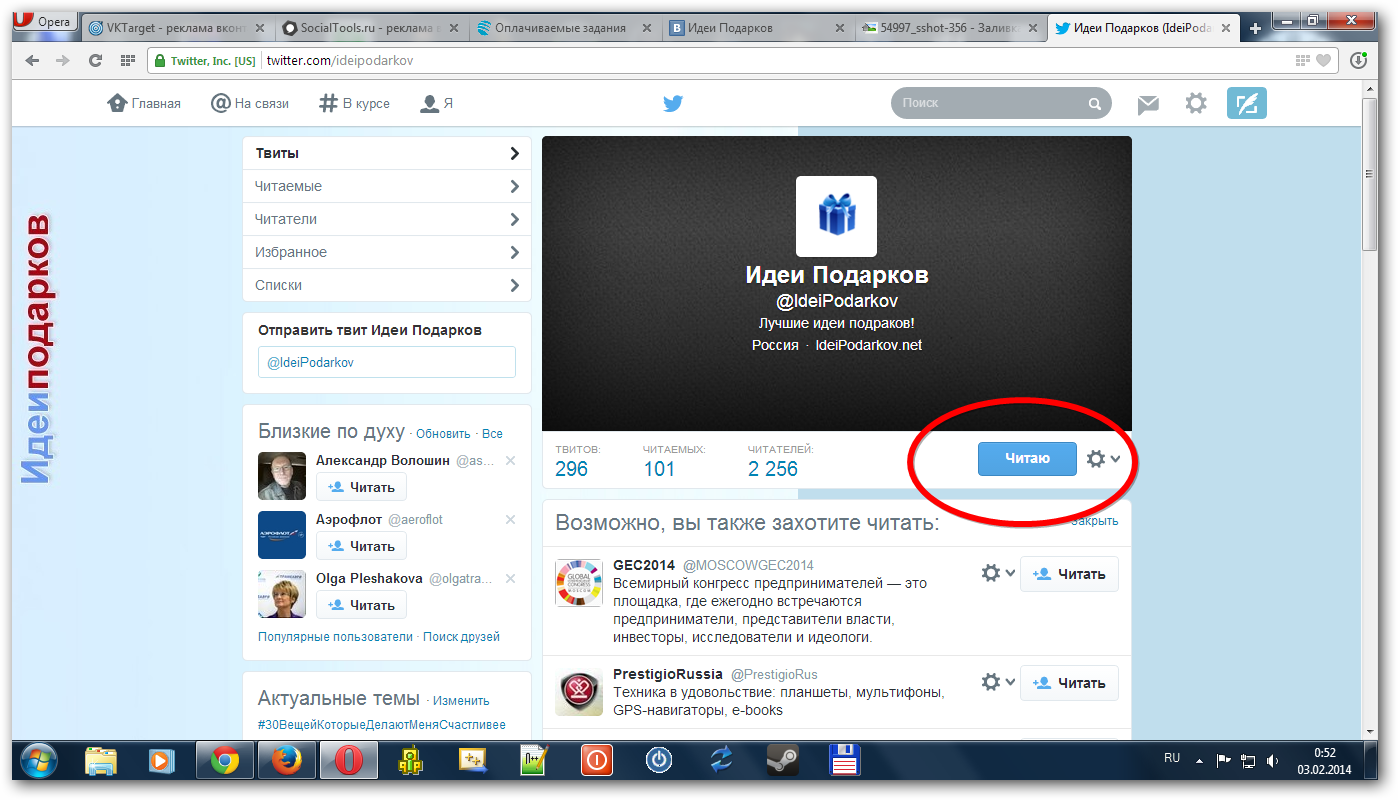Open Windows Explorer folder in taskbar
The image size is (1398, 800).
click(100, 761)
